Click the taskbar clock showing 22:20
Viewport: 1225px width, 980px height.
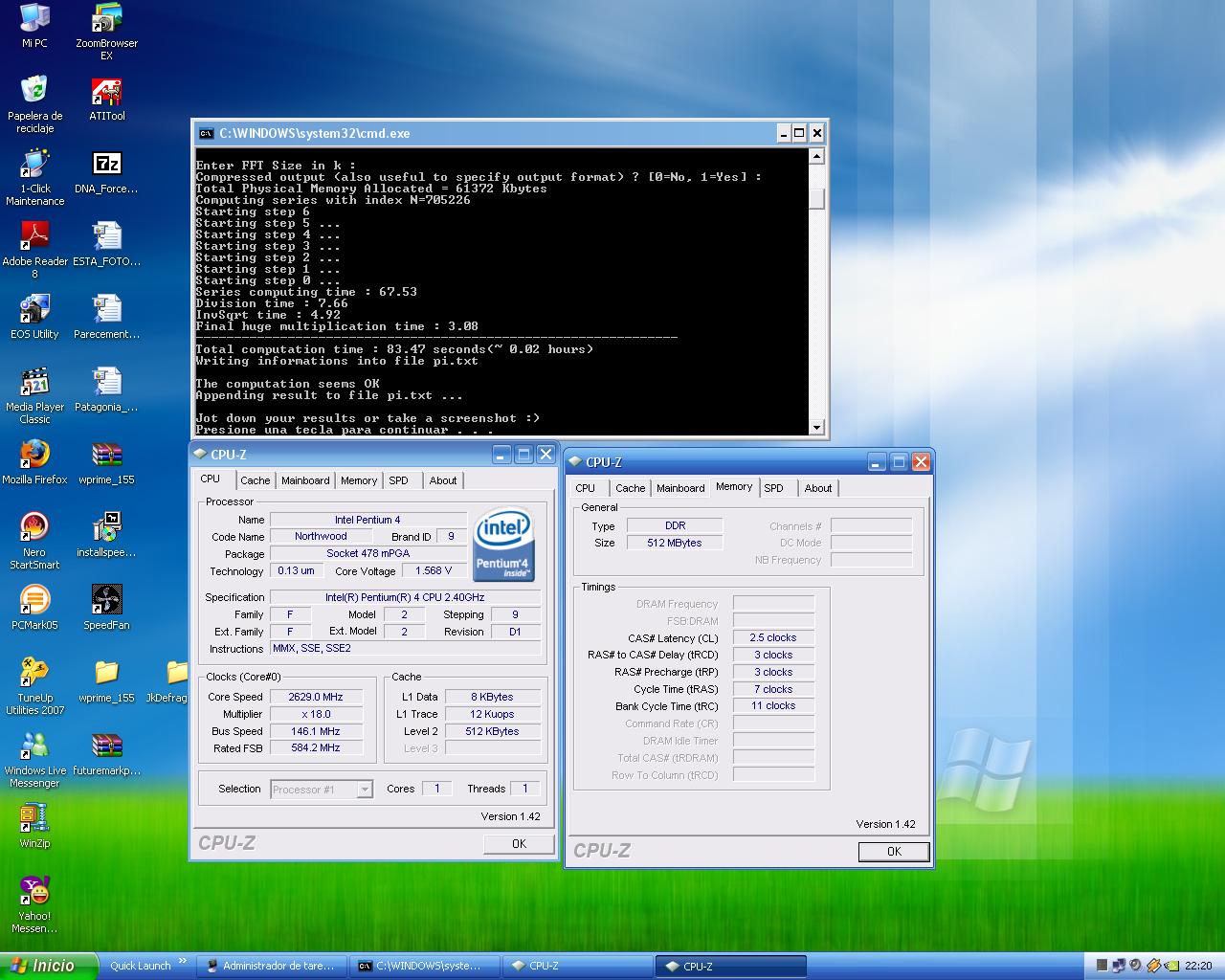point(1198,966)
